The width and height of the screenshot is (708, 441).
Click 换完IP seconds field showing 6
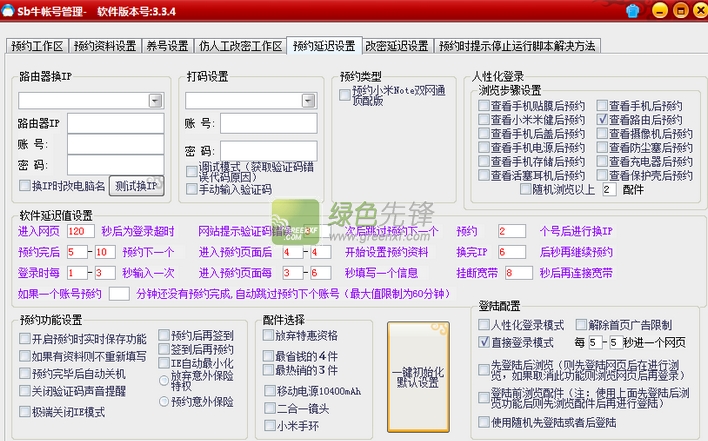coord(512,252)
